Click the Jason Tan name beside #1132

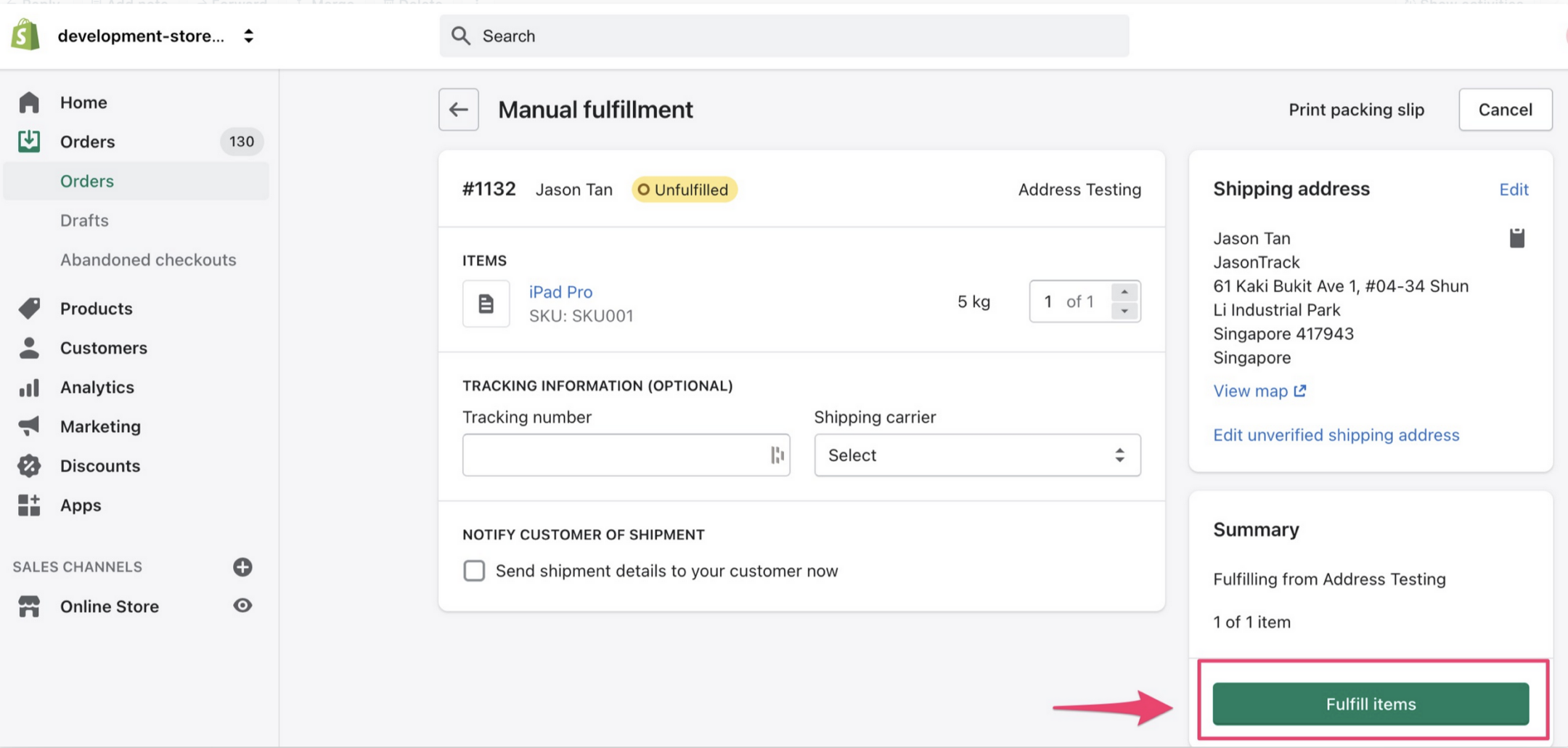click(573, 190)
